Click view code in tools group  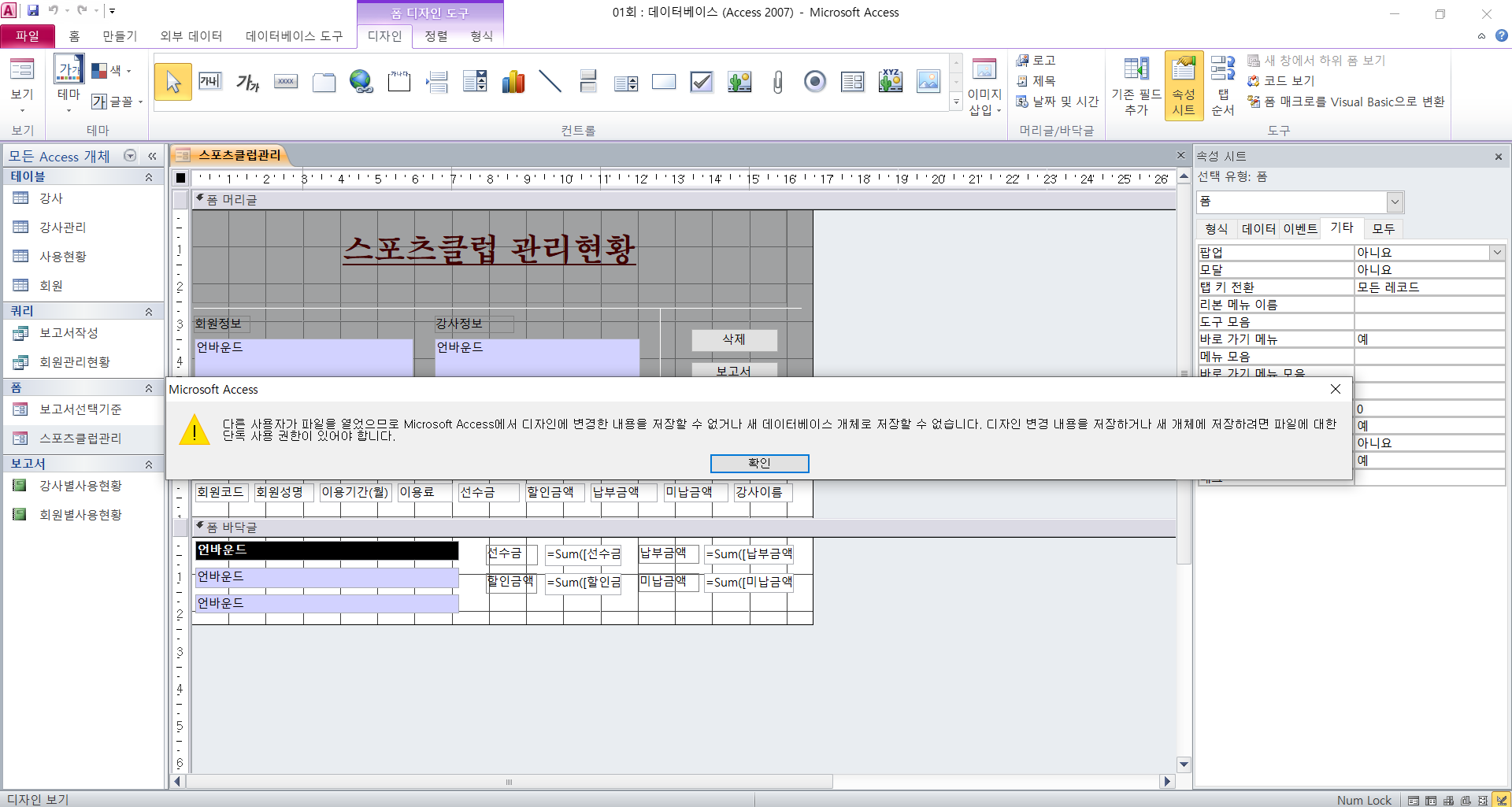coord(1281,81)
